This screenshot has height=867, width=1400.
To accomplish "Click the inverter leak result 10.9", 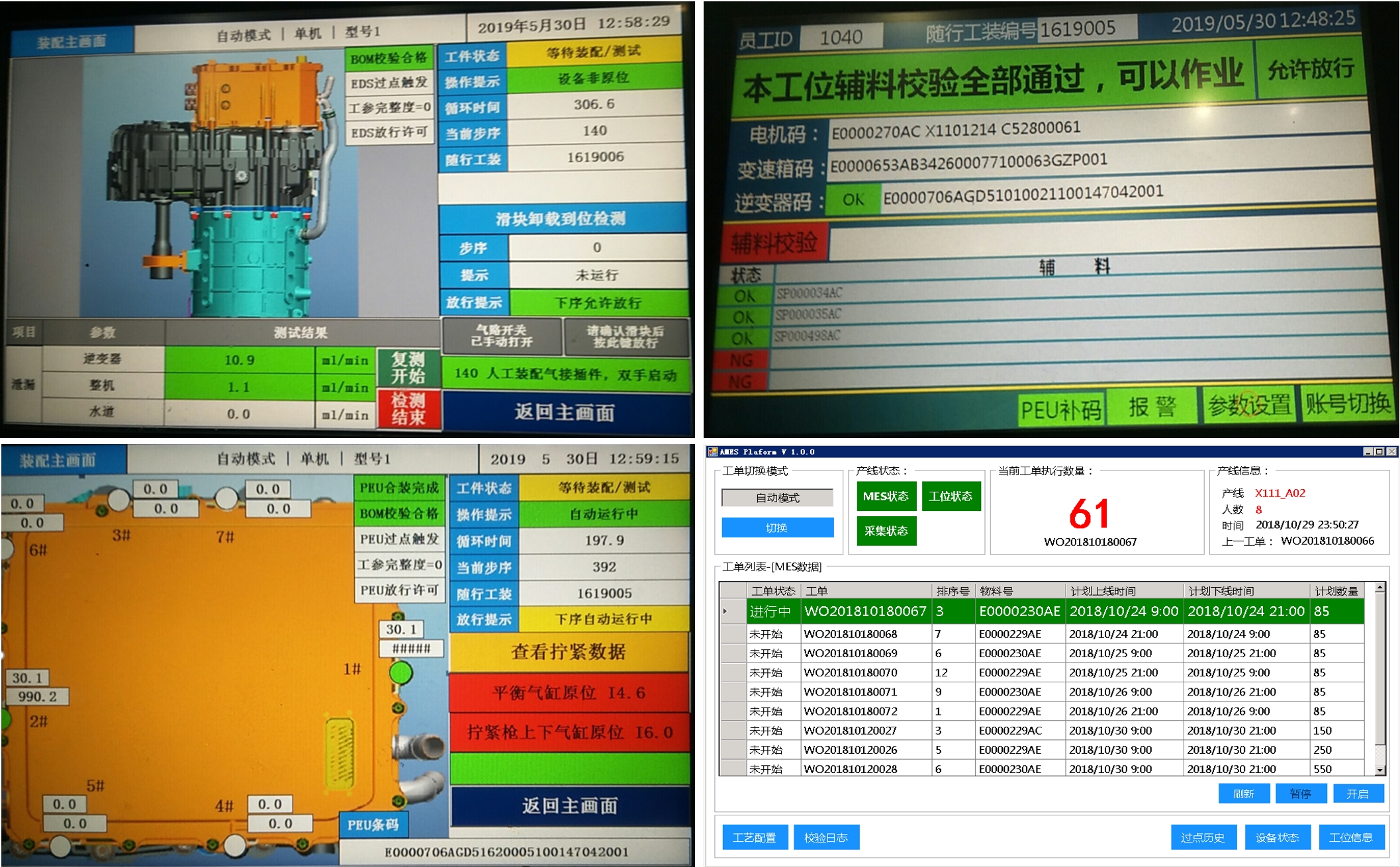I will [240, 360].
